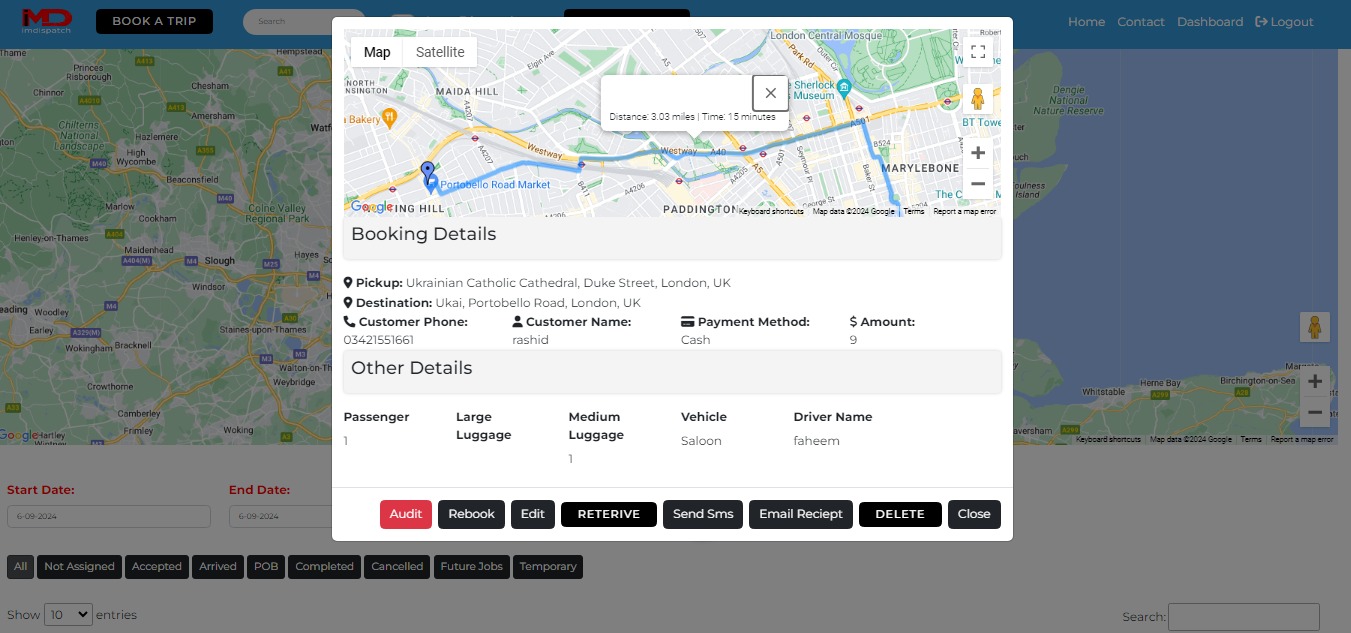The image size is (1351, 633).
Task: Open Street View pegman on the background map
Action: (x=1314, y=327)
